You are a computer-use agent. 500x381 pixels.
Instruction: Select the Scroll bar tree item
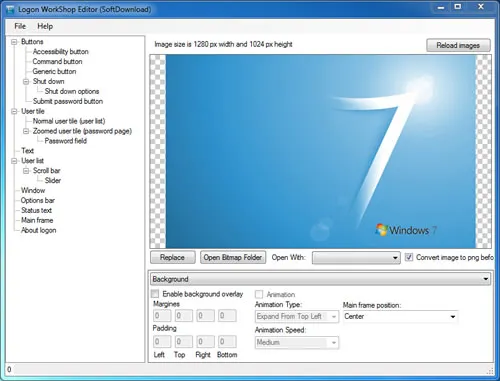(x=46, y=171)
